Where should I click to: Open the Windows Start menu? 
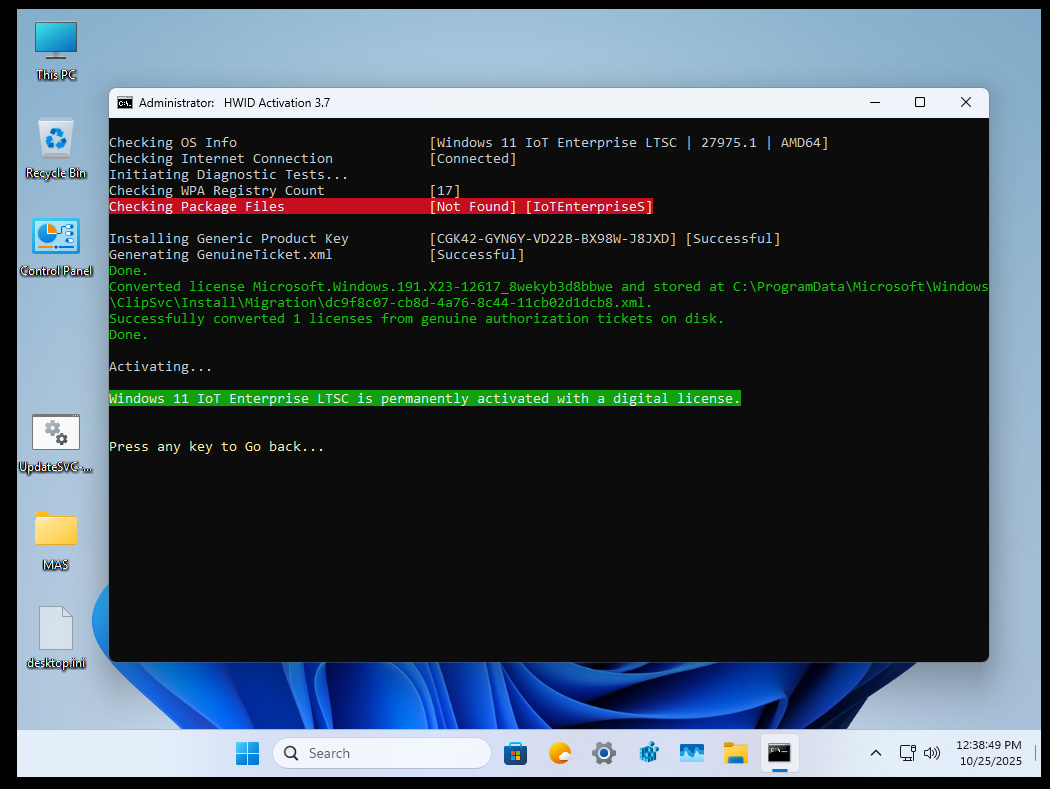(248, 754)
